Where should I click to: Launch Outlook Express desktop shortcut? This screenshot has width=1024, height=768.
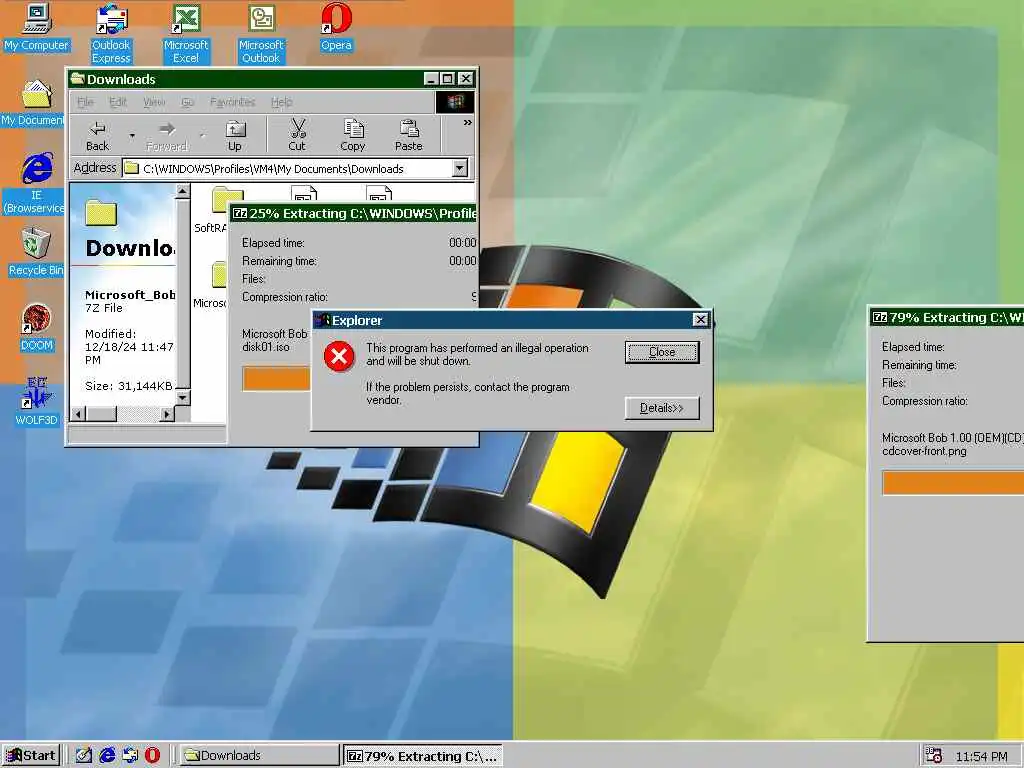coord(111,33)
